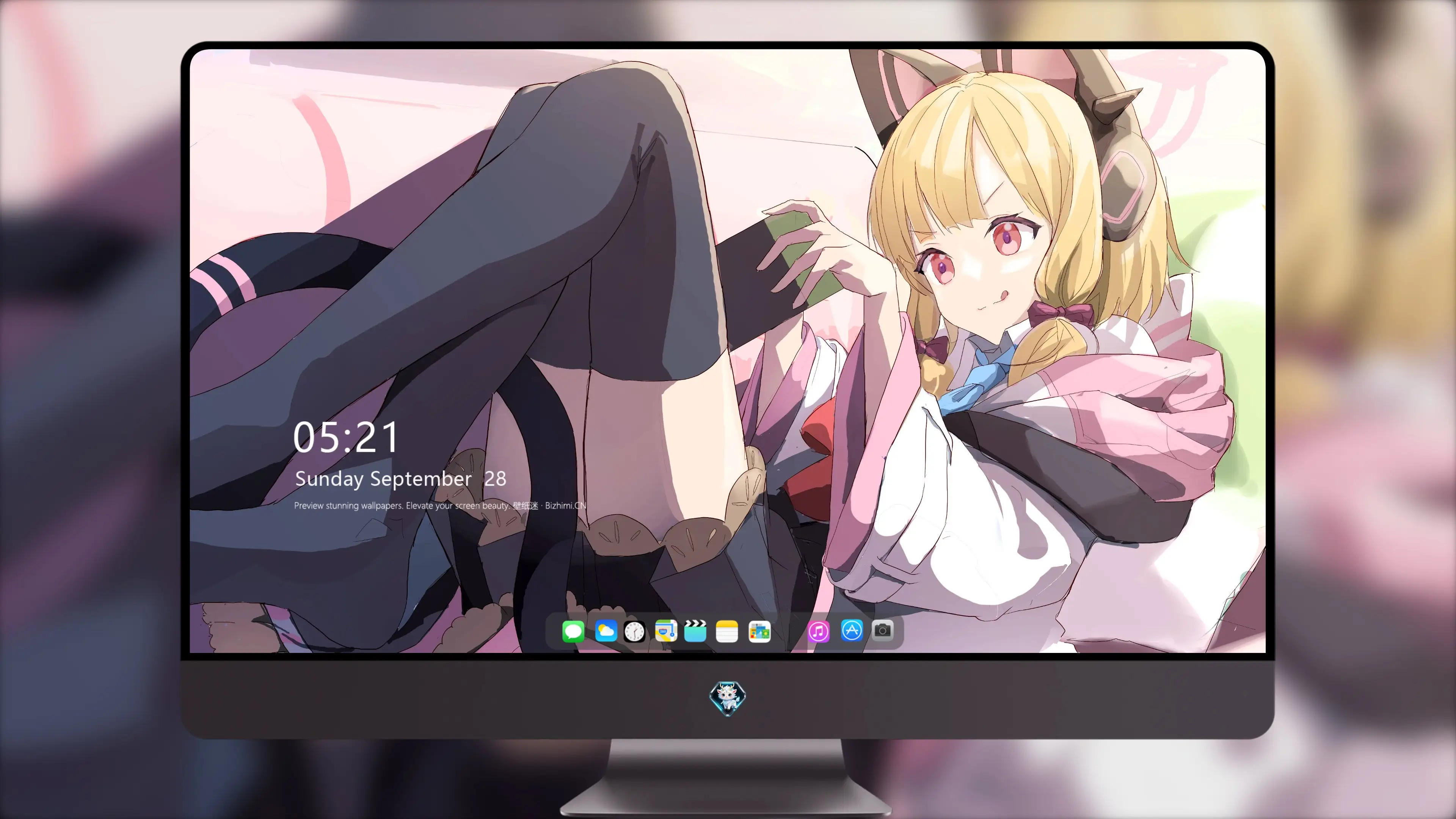
Task: Click the cat mascot logo below the screen
Action: pos(728,698)
